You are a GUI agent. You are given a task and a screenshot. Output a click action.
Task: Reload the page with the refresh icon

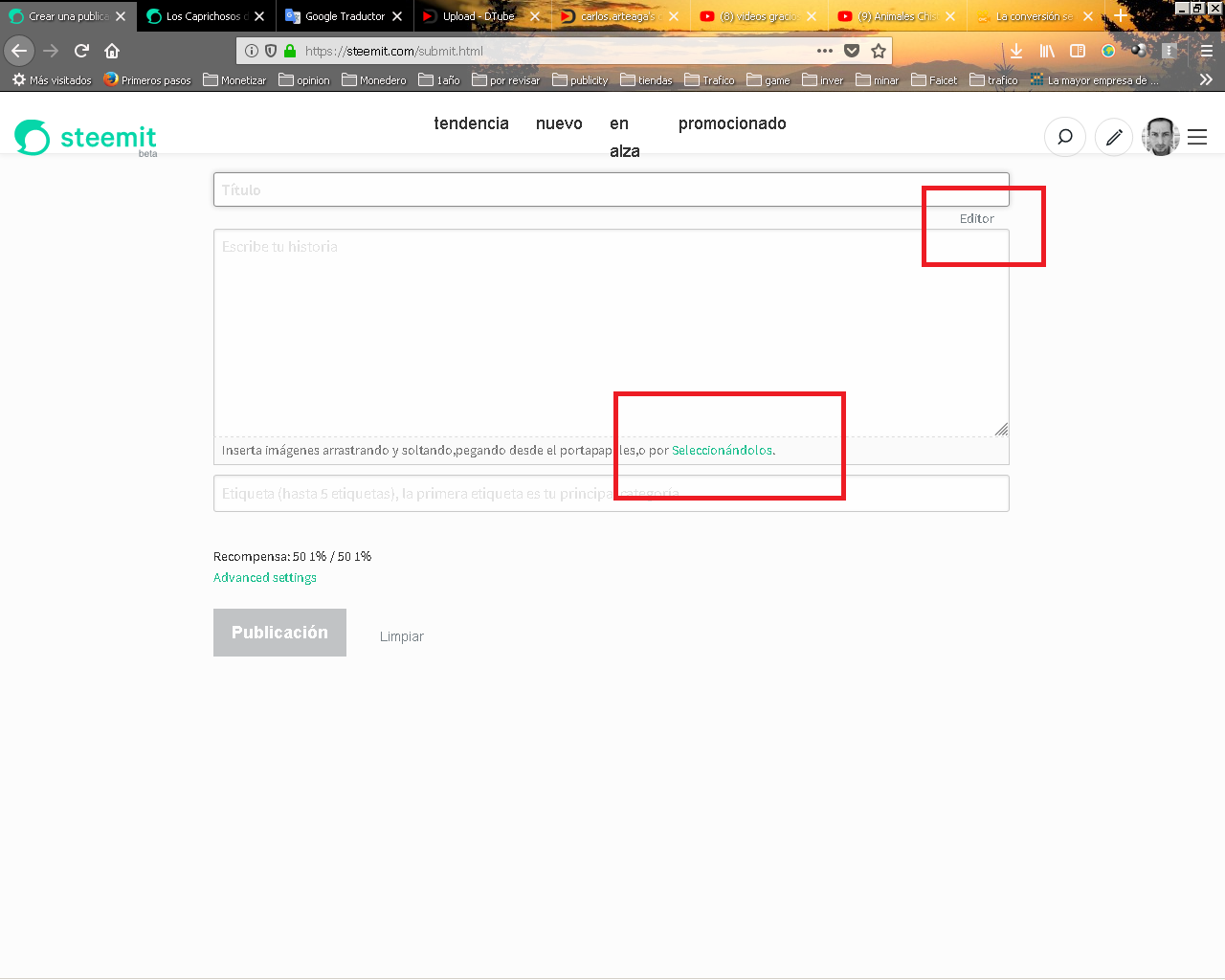tap(81, 51)
